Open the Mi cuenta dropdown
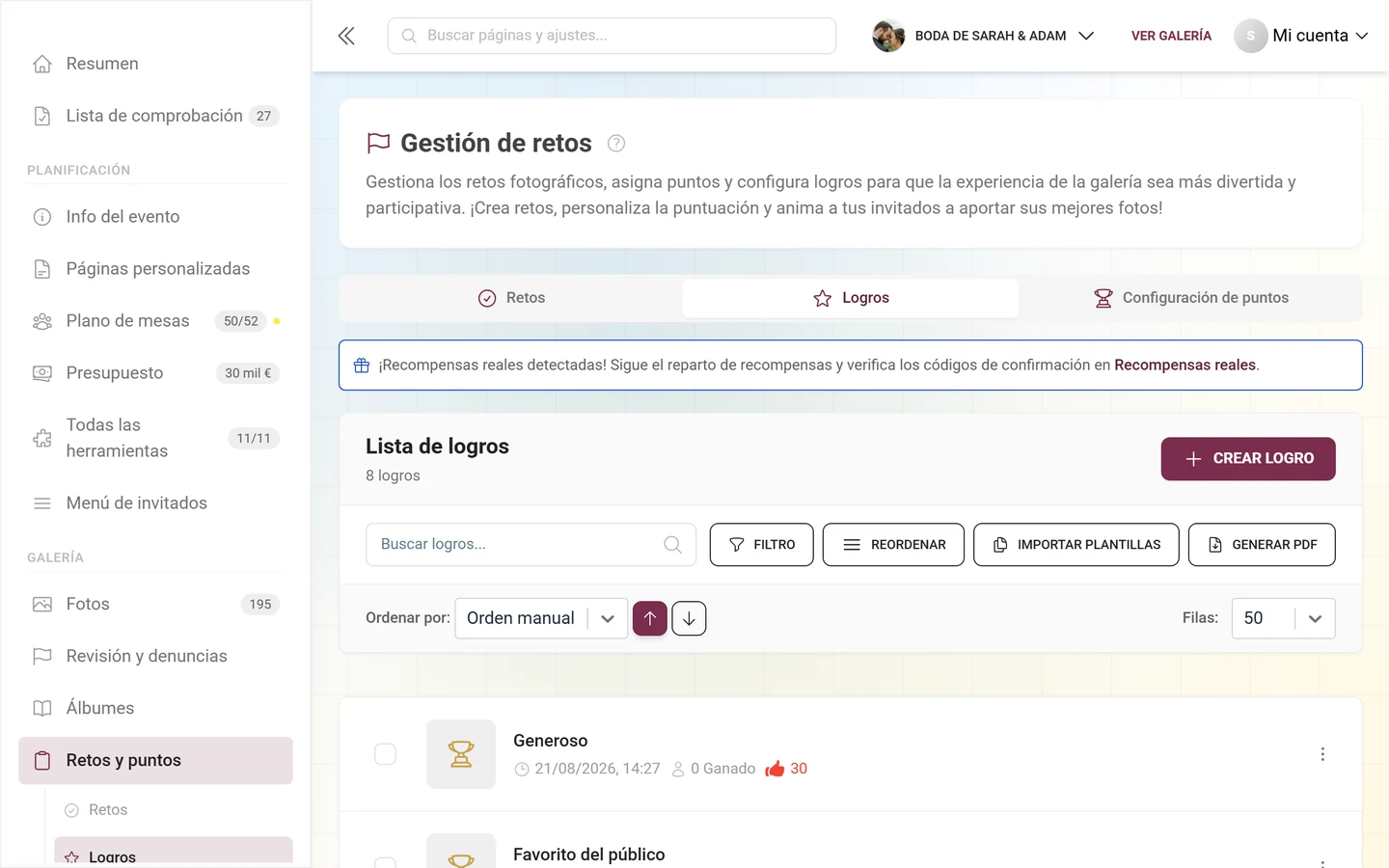This screenshot has width=1389, height=868. pos(1301,36)
